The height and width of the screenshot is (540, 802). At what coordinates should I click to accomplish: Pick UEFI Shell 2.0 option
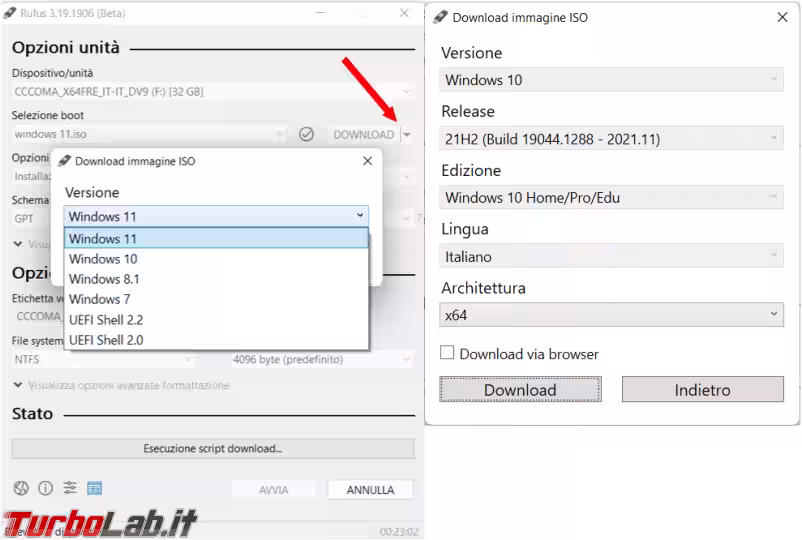216,340
